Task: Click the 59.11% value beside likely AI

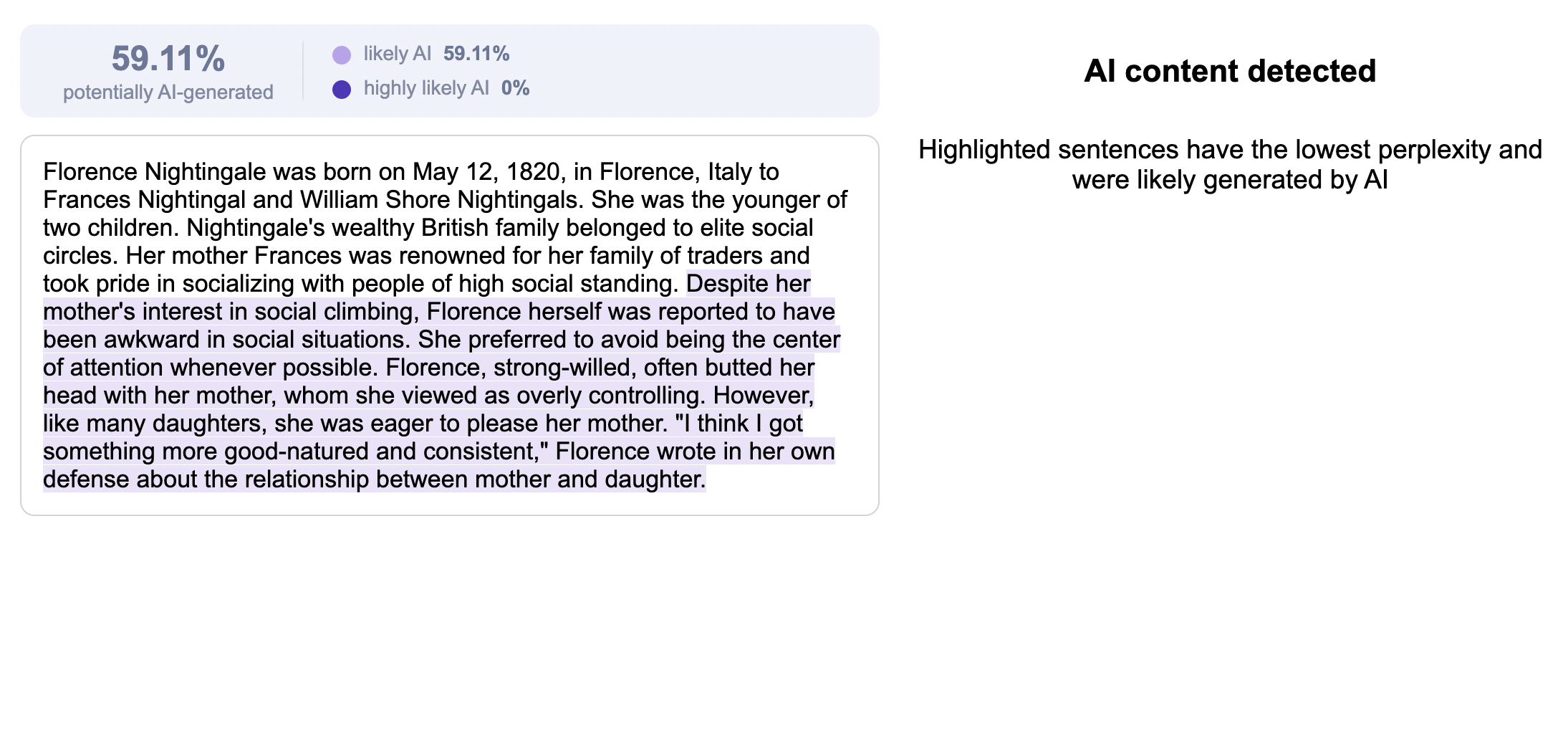Action: point(476,54)
